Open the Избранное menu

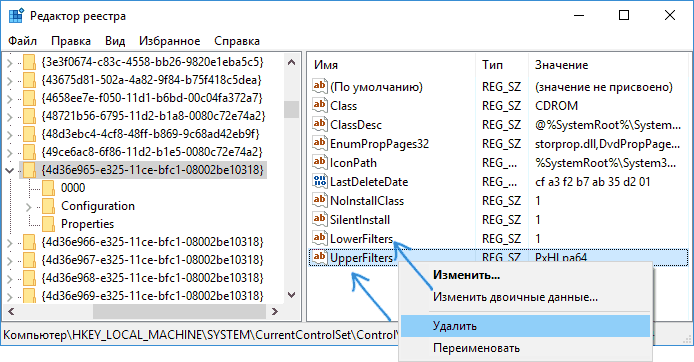[x=170, y=41]
